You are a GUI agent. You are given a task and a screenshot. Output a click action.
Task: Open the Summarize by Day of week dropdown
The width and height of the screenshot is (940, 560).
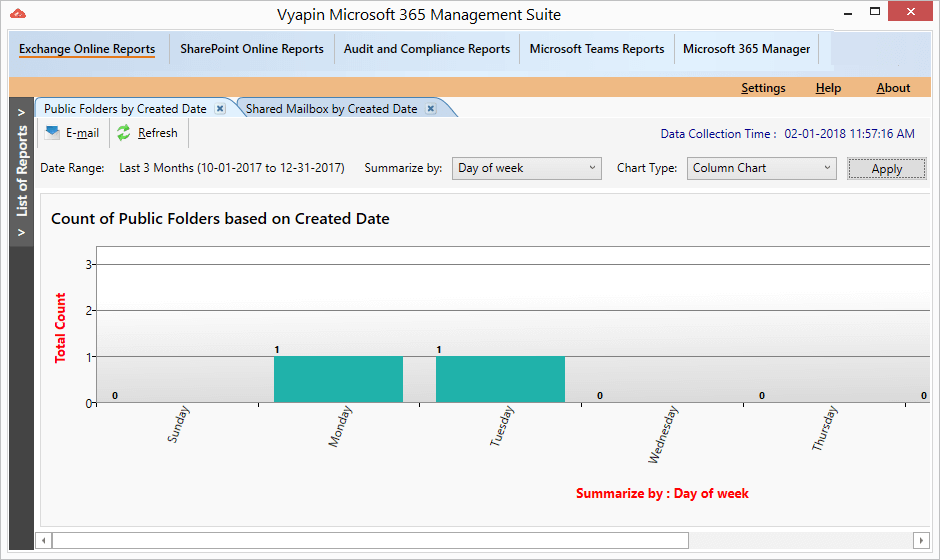tap(526, 168)
